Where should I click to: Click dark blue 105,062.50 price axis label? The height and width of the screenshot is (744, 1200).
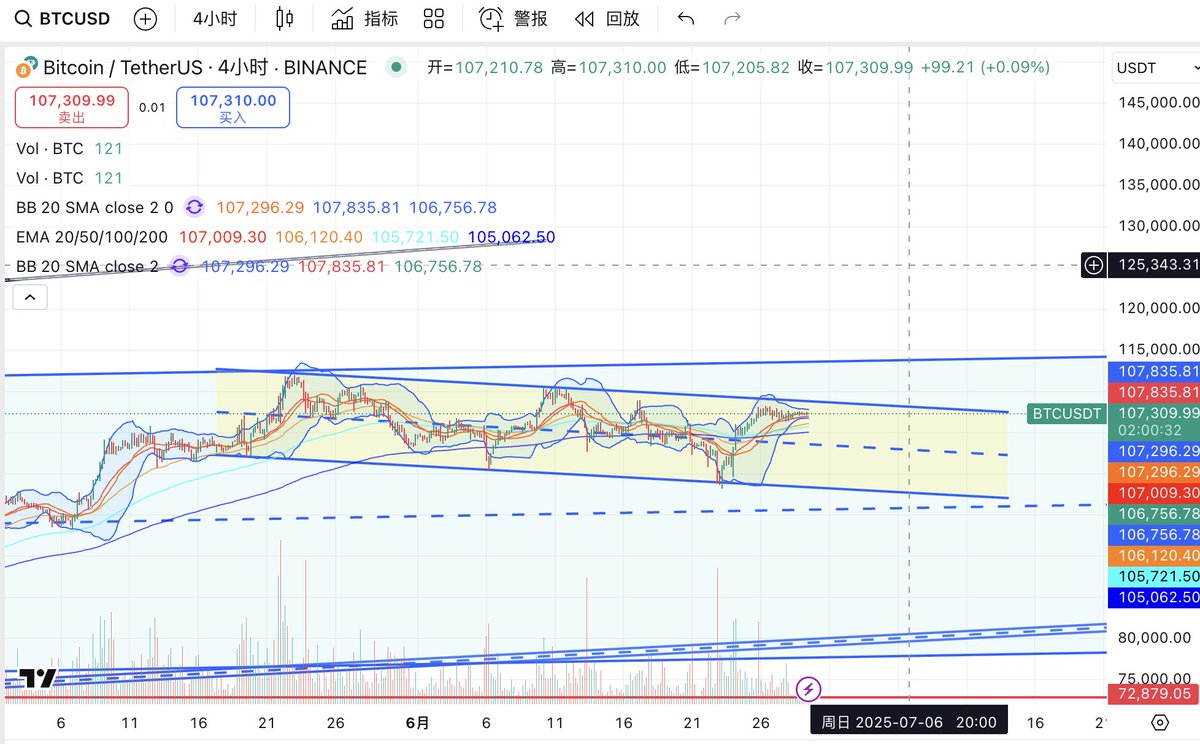point(1154,597)
